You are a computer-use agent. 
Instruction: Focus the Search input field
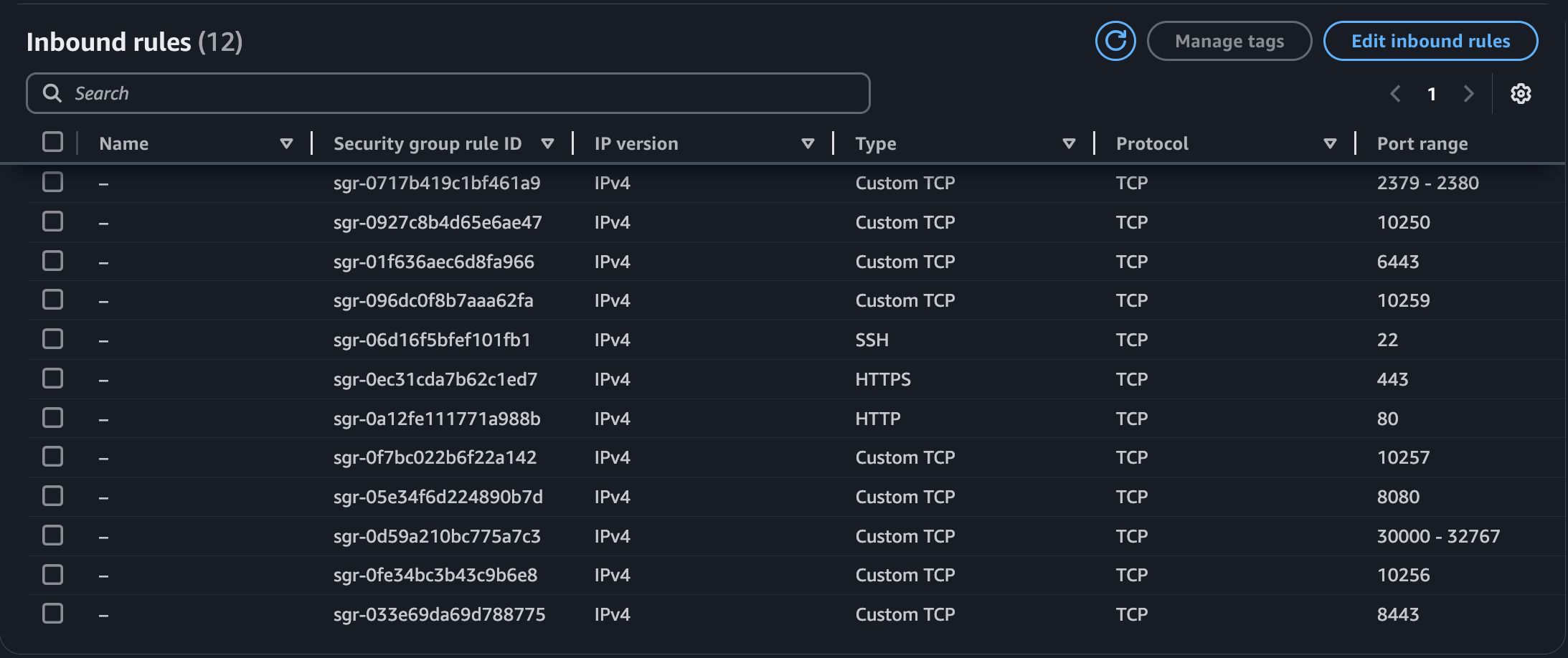point(448,93)
